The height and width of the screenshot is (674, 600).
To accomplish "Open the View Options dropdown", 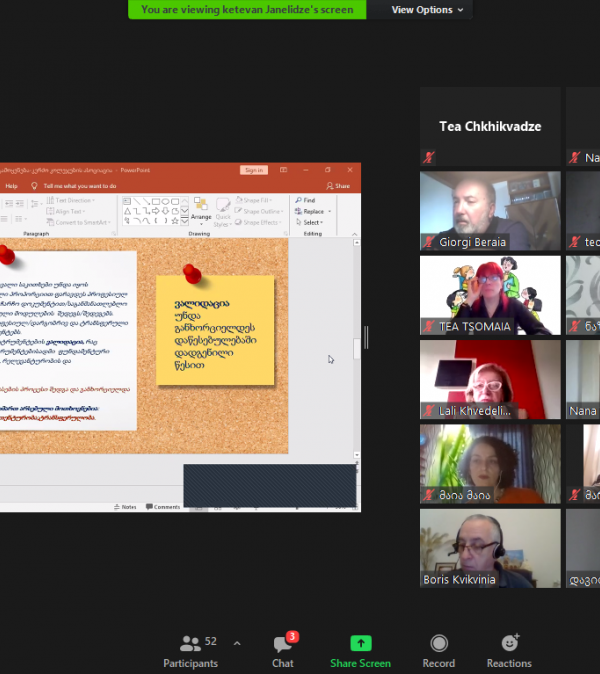I will (427, 9).
